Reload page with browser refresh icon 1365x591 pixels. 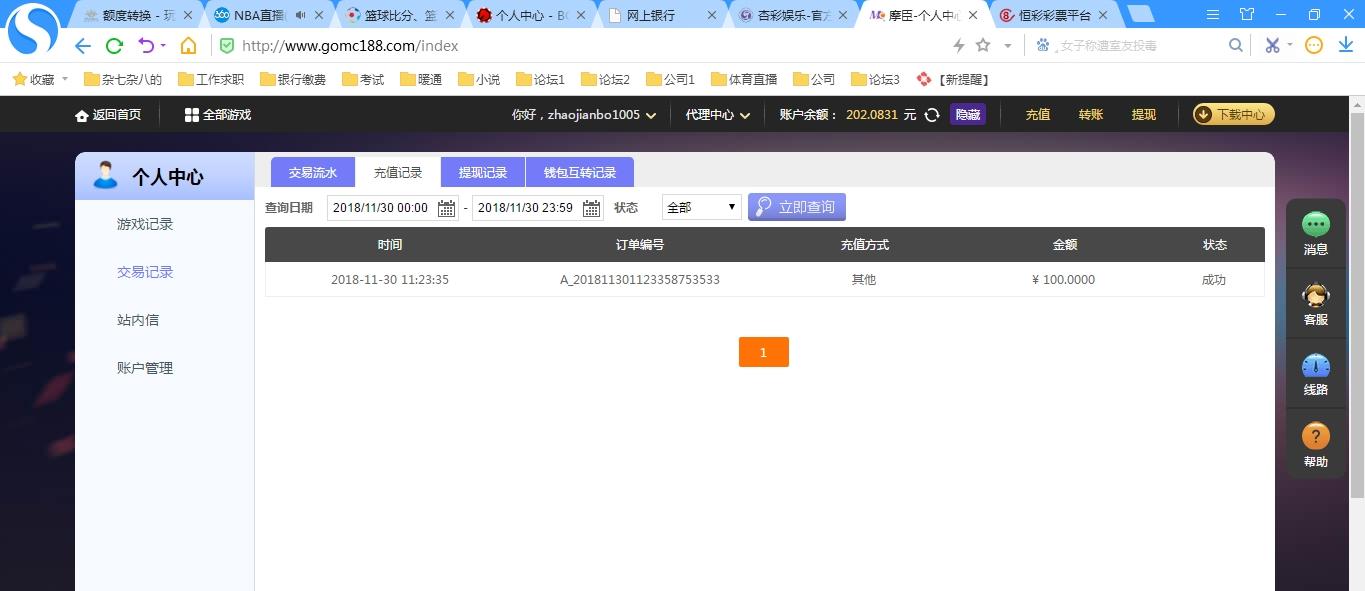pos(114,46)
